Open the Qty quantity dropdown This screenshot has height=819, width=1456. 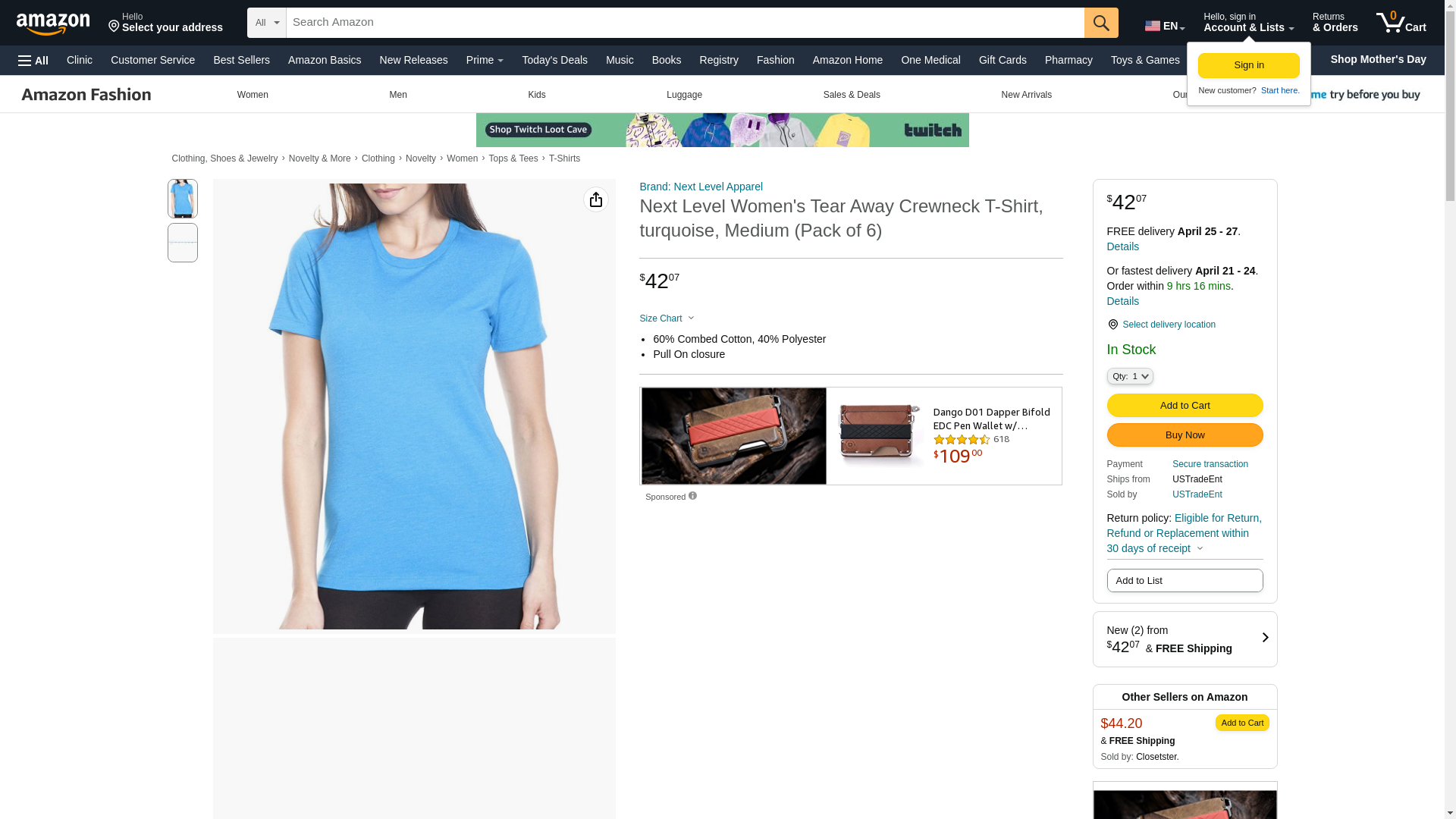click(1129, 376)
